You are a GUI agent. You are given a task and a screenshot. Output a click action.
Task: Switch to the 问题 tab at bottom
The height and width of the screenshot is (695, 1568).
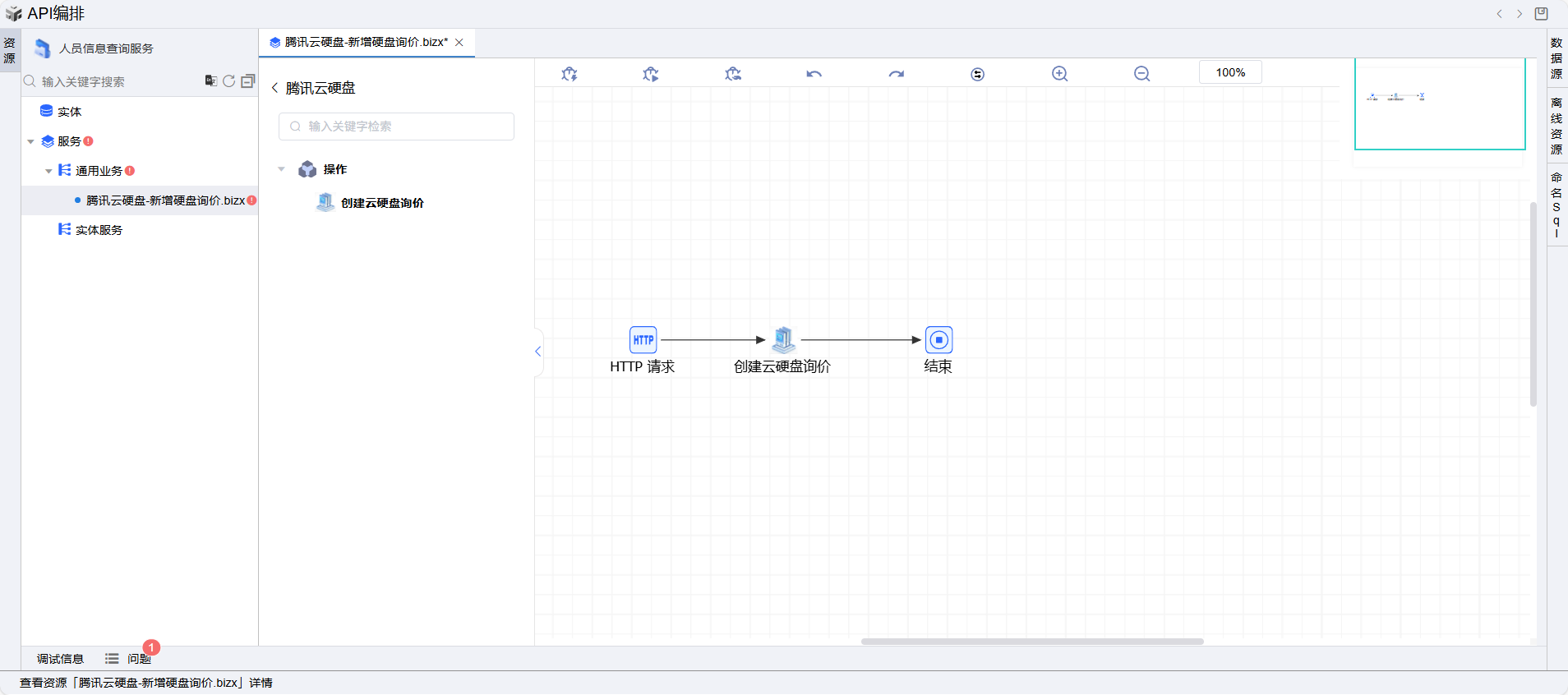pos(138,659)
